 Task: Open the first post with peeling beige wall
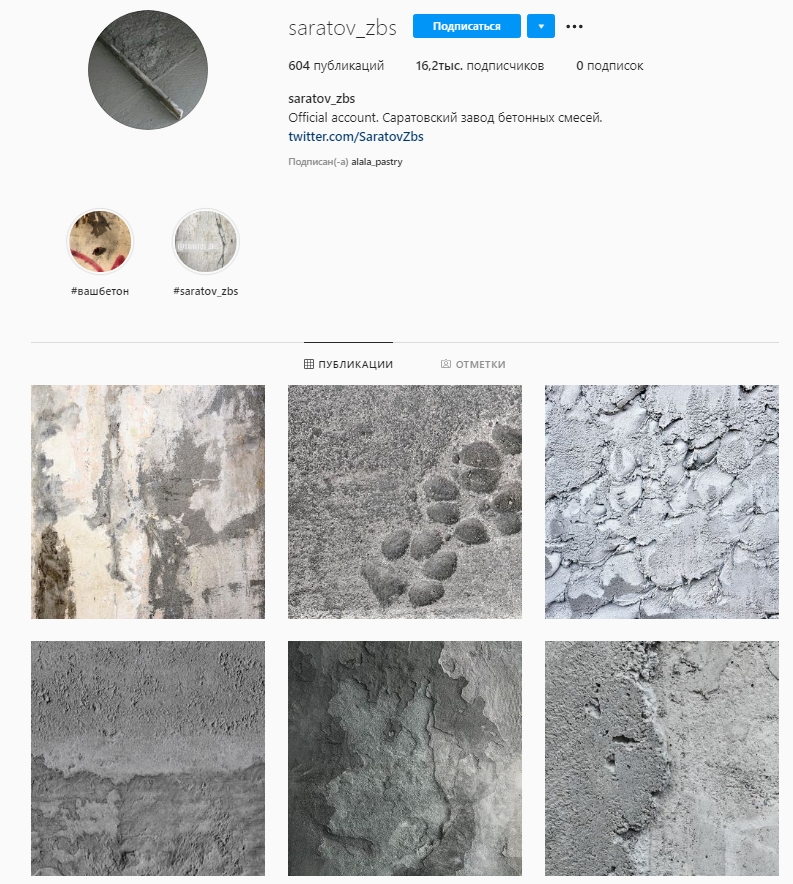(148, 502)
